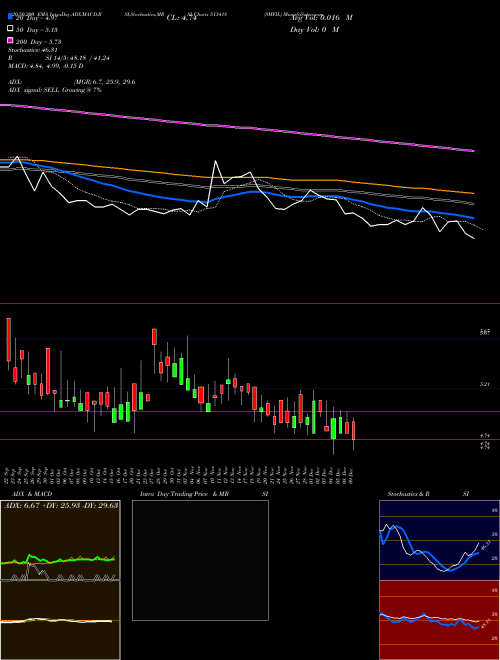Image resolution: width=500 pixels, height=660 pixels.
Task: Click the white price line's highest spike
Action: [215, 162]
